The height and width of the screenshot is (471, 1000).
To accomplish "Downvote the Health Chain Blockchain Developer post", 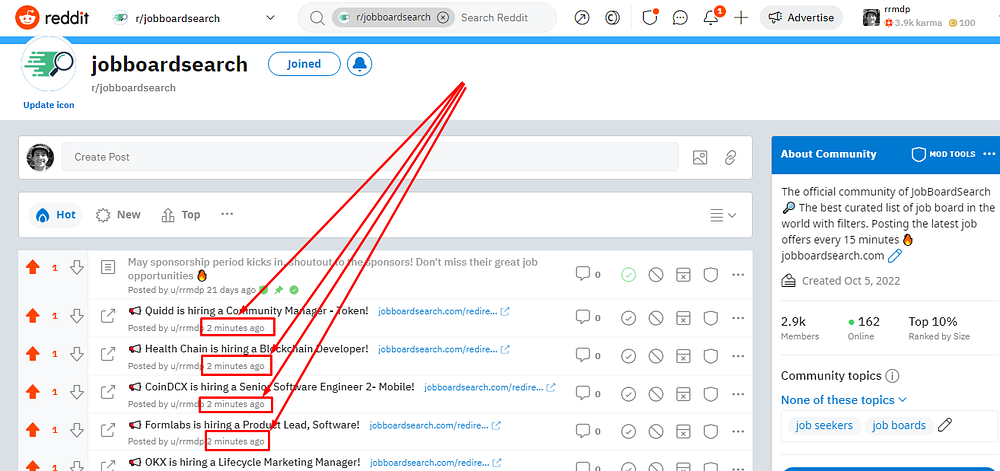I will click(77, 354).
